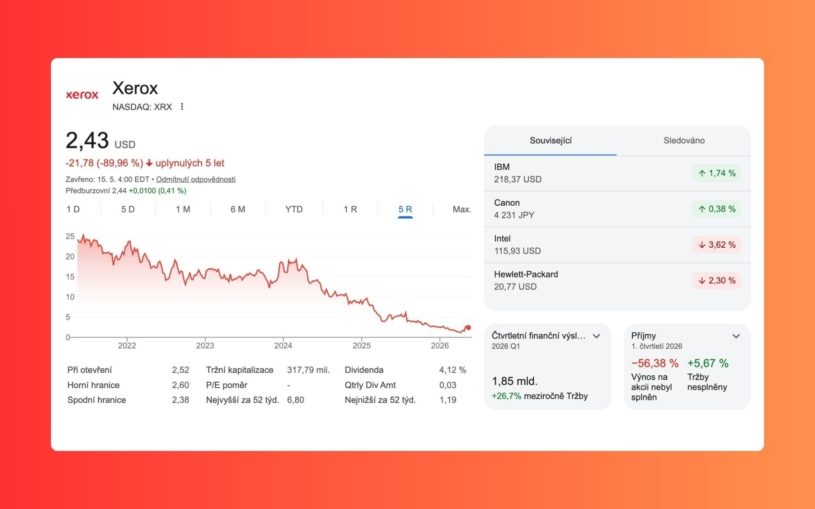Select the 5 D time range
Image resolution: width=815 pixels, height=509 pixels.
[128, 209]
